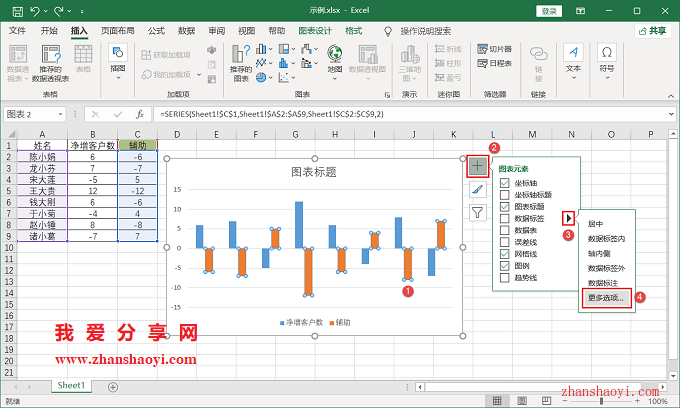This screenshot has width=680, height=408.
Task: Insert a line or area chart icon
Action: pos(261,63)
